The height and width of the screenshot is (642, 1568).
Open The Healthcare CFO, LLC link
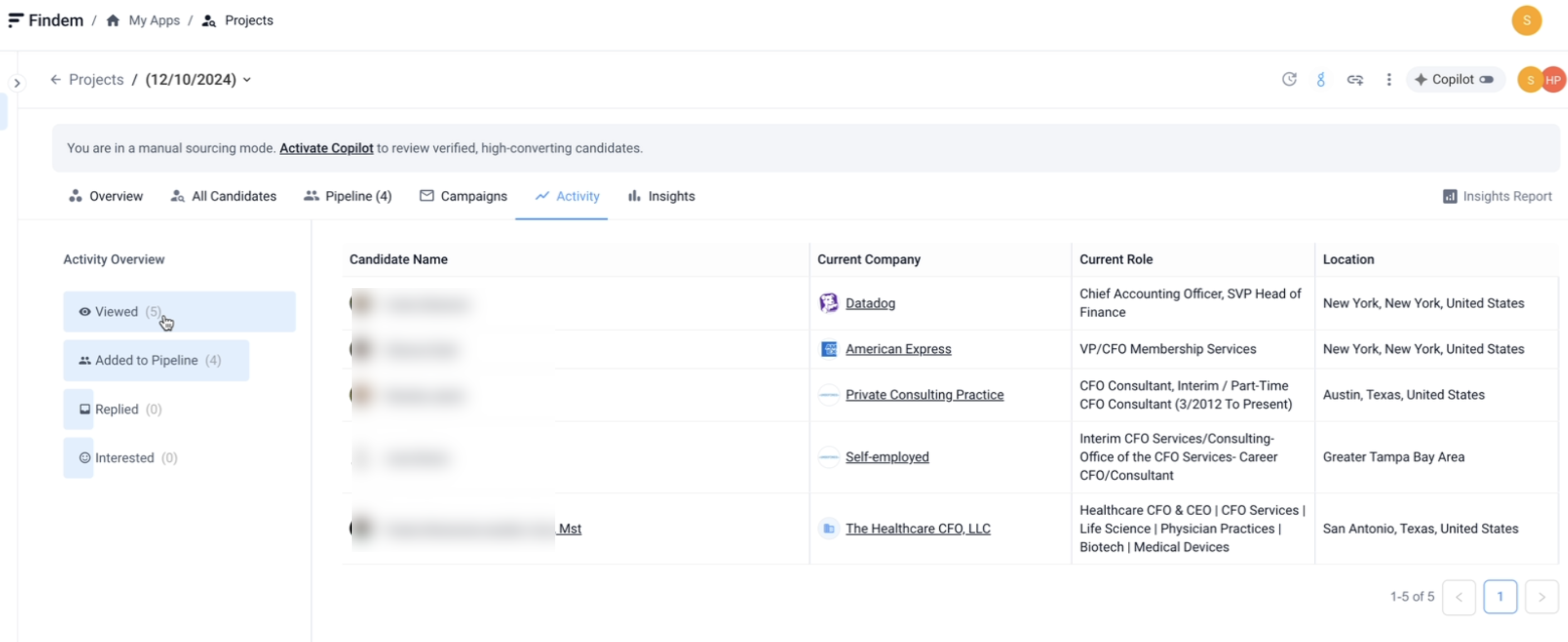tap(918, 529)
